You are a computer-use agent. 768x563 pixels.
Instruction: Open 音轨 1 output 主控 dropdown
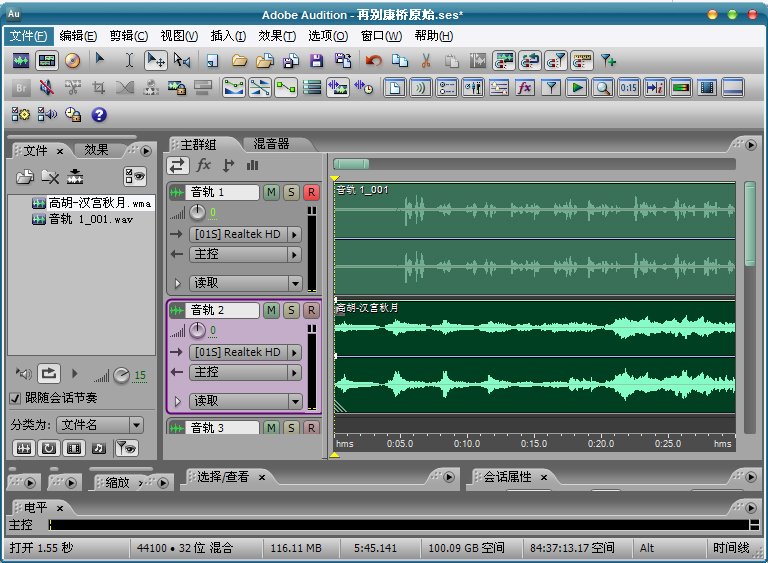(245, 254)
